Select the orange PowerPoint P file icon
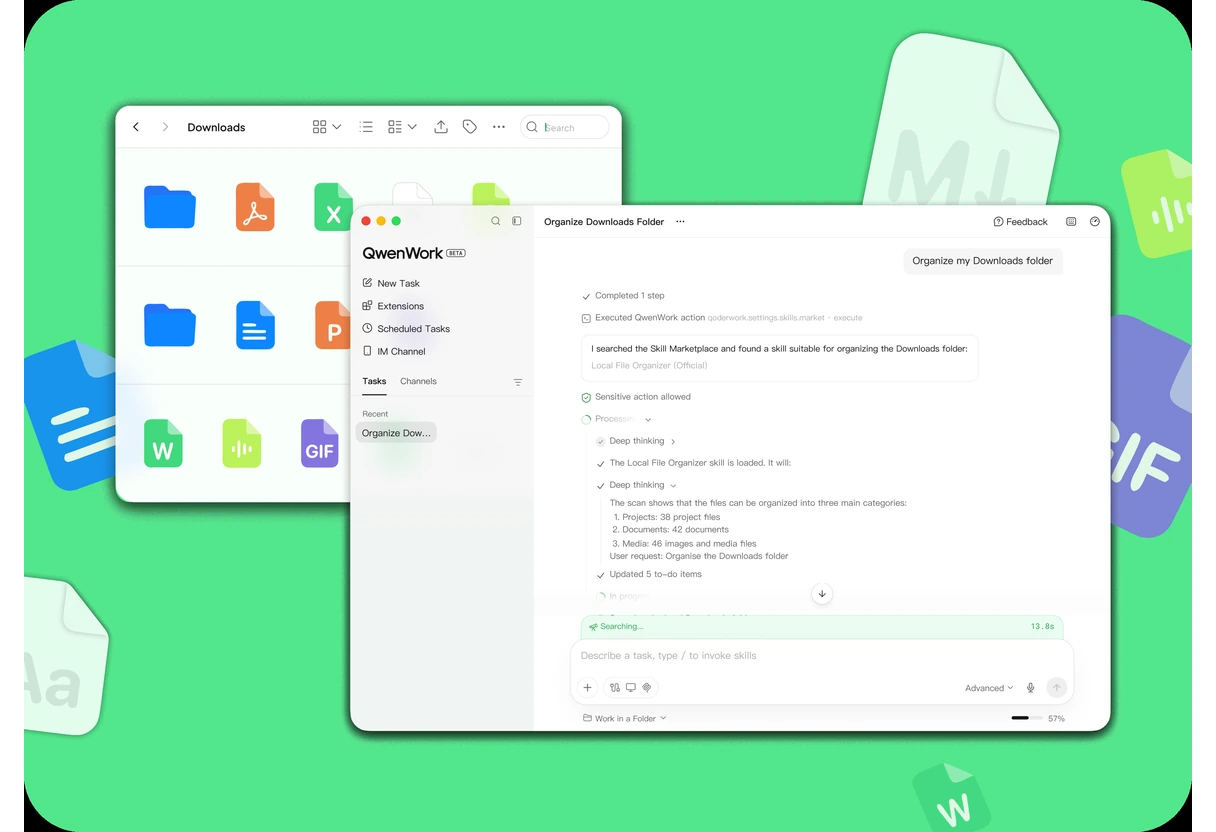The image size is (1216, 832). click(332, 325)
